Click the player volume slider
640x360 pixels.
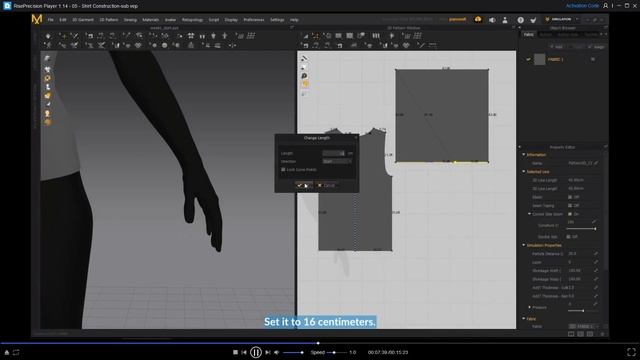[x=293, y=352]
